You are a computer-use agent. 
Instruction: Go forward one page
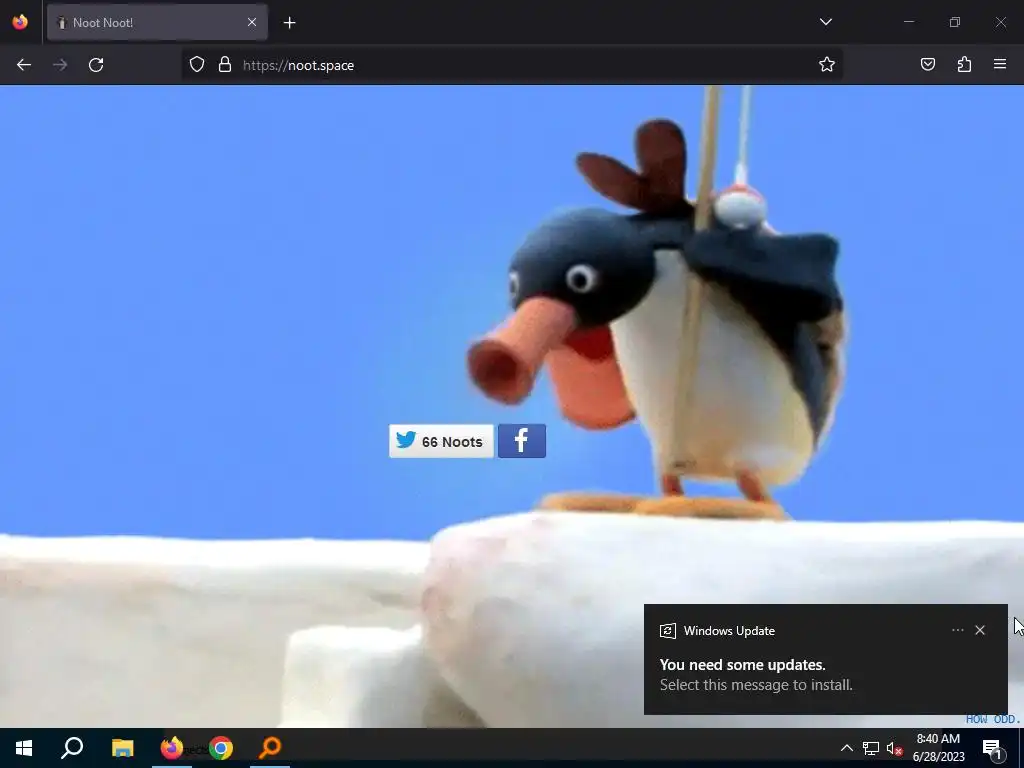60,65
